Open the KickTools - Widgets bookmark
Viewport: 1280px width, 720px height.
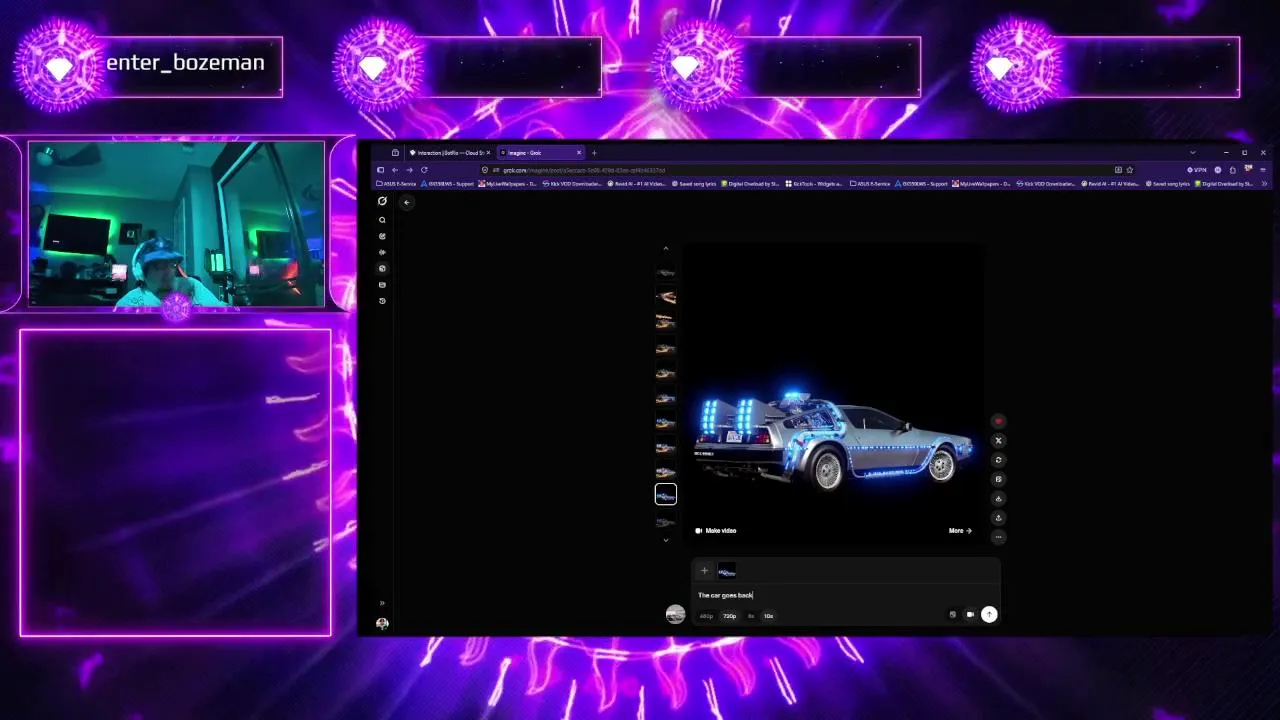(814, 184)
